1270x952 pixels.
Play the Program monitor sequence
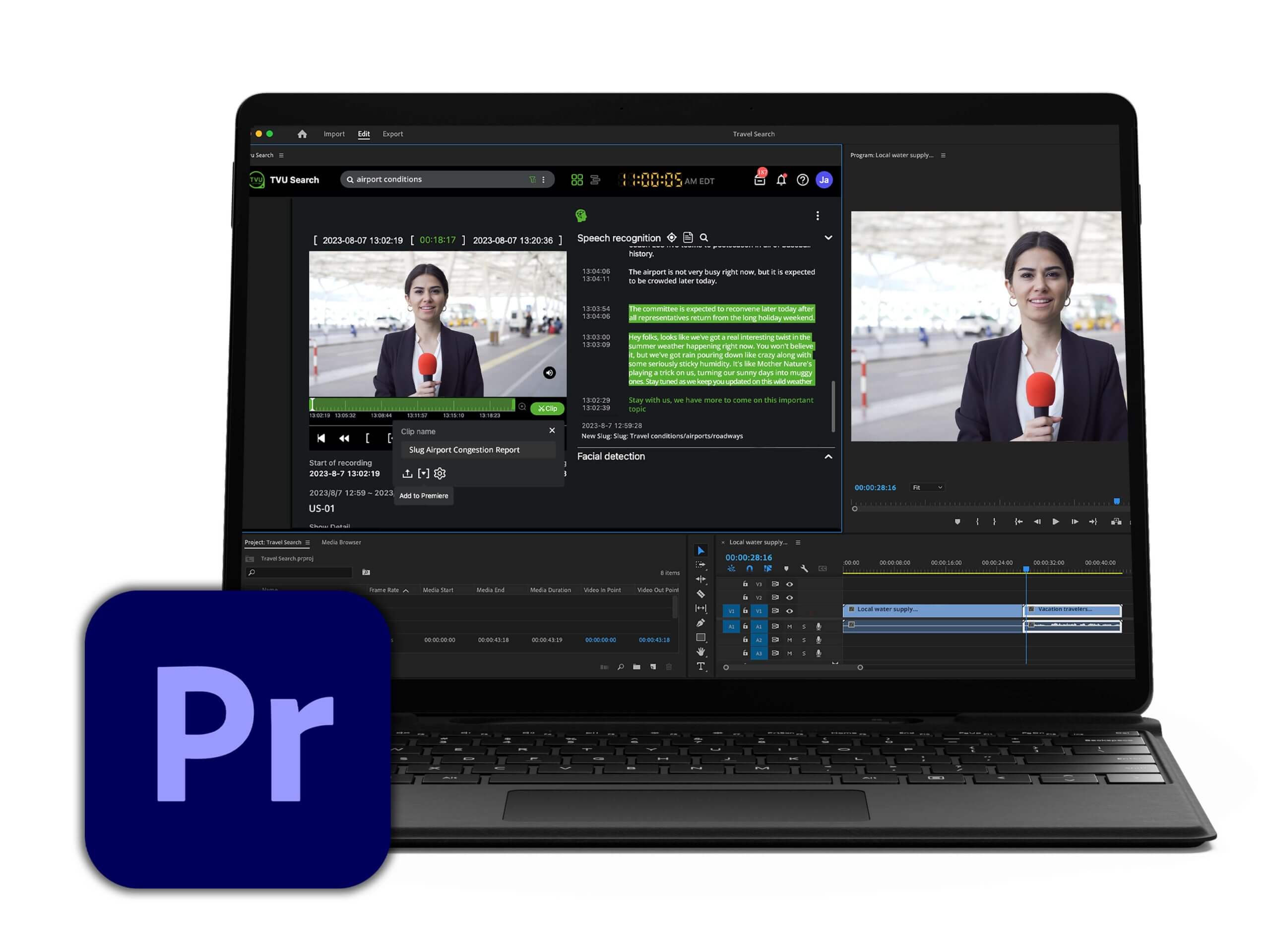(1055, 522)
